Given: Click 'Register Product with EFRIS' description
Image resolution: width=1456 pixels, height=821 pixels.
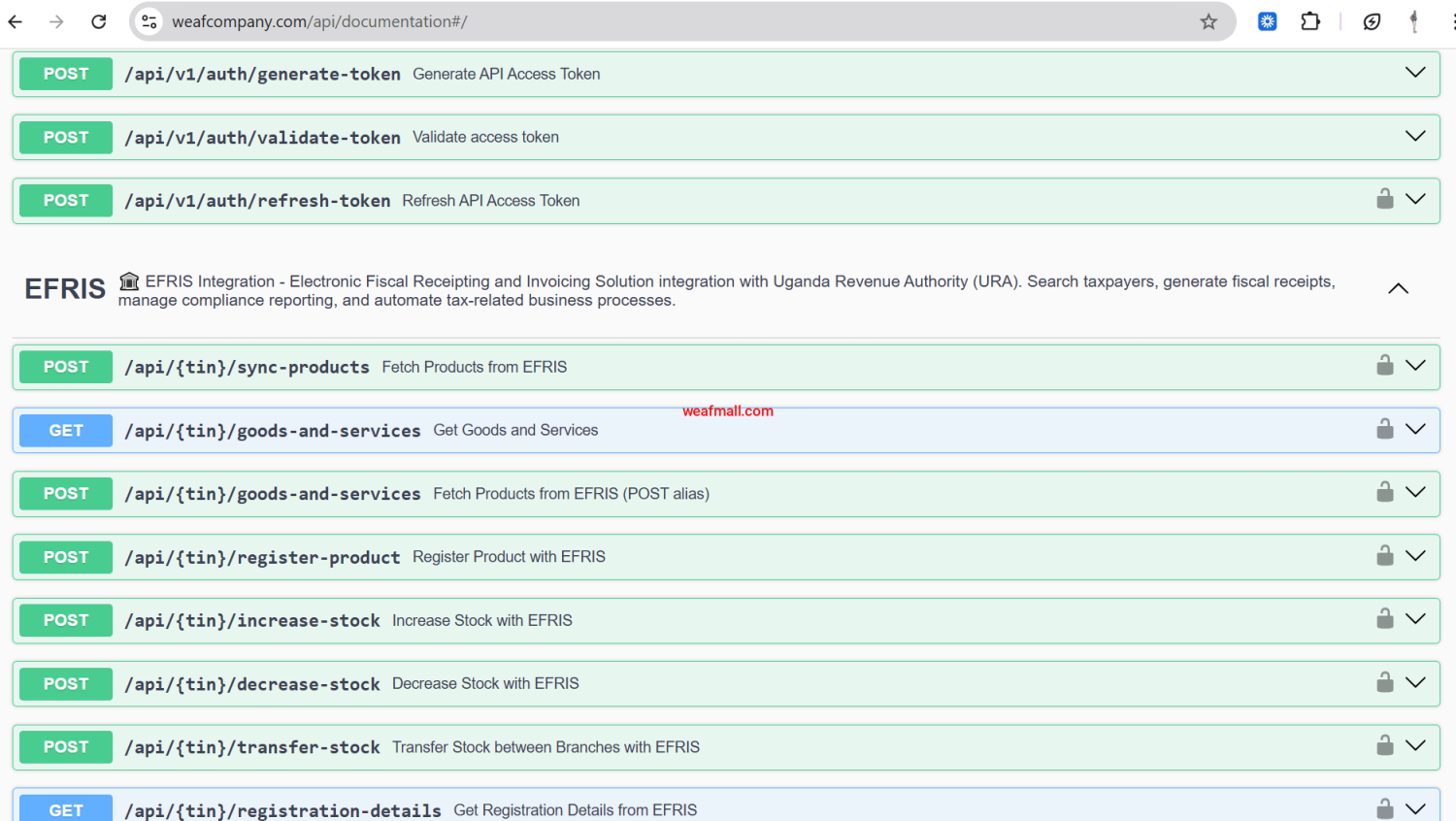Looking at the screenshot, I should [509, 557].
